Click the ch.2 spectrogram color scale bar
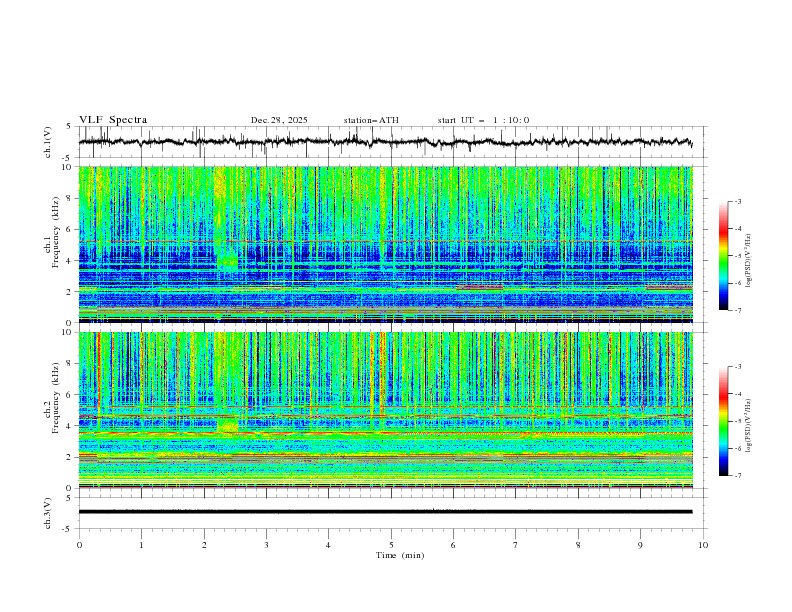 coord(723,421)
